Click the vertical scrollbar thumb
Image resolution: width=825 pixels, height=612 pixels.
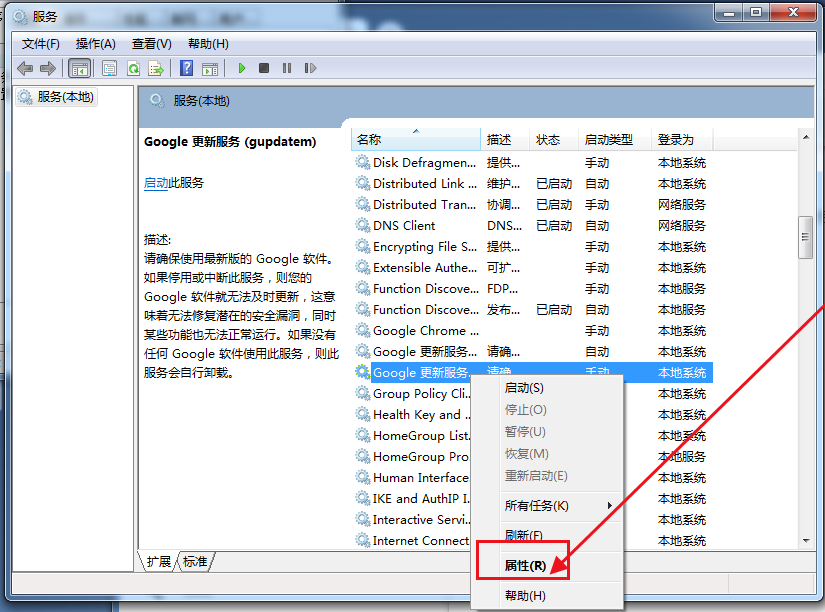tap(806, 237)
